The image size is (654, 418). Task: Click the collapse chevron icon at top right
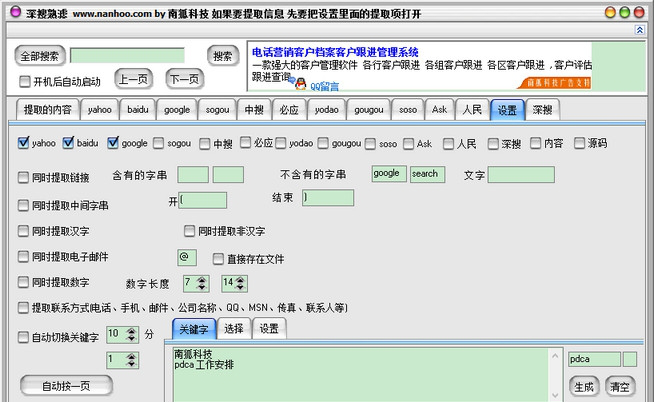(639, 30)
